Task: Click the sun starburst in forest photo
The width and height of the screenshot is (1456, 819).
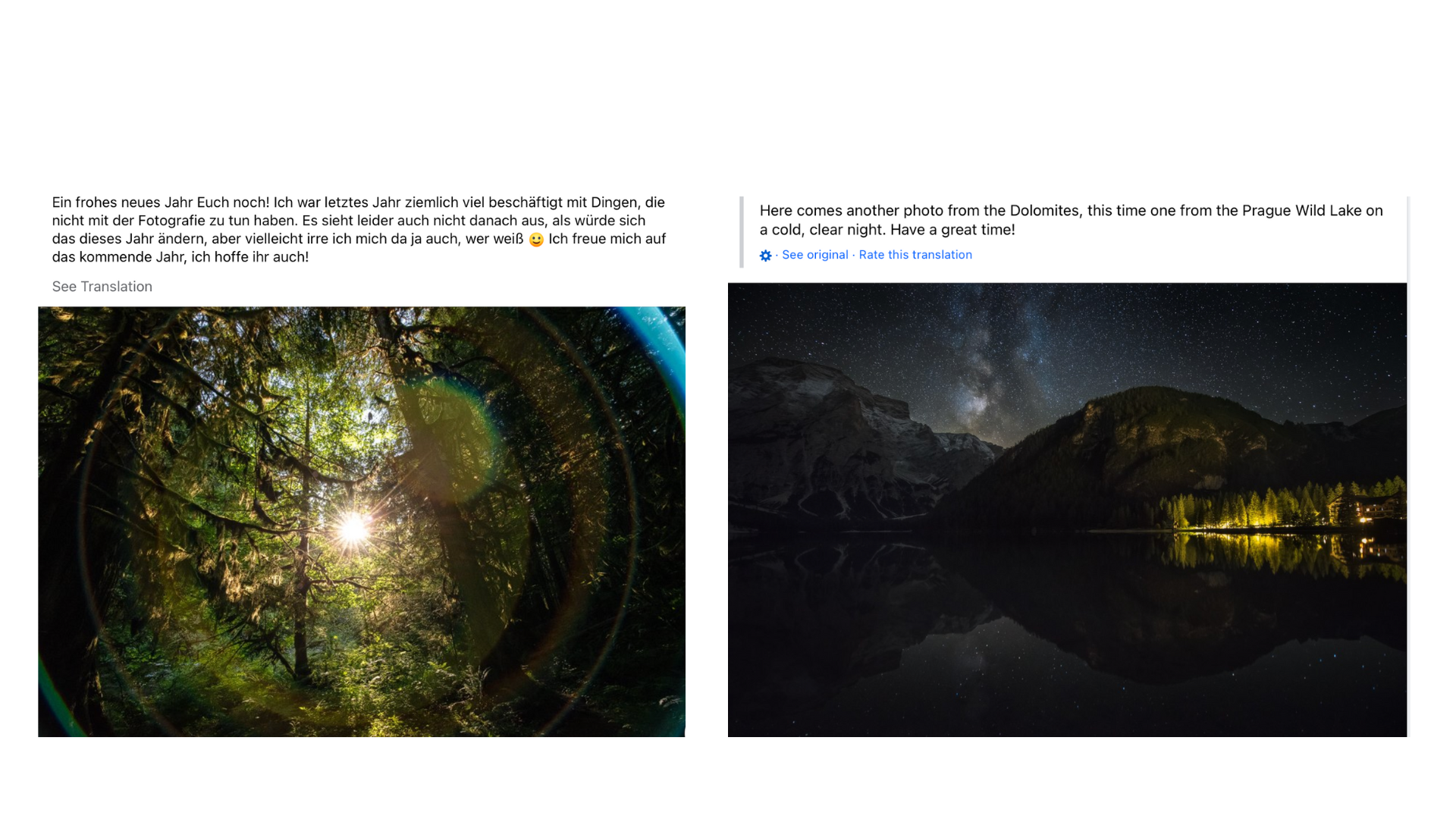Action: pyautogui.click(x=353, y=528)
